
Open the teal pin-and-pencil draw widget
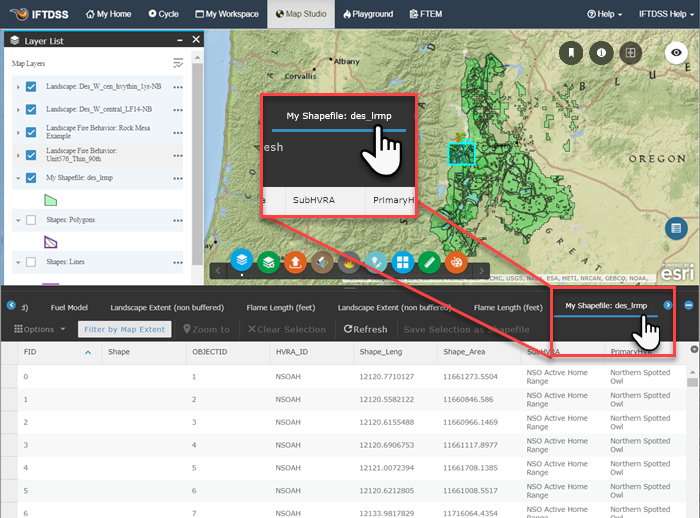pos(376,262)
